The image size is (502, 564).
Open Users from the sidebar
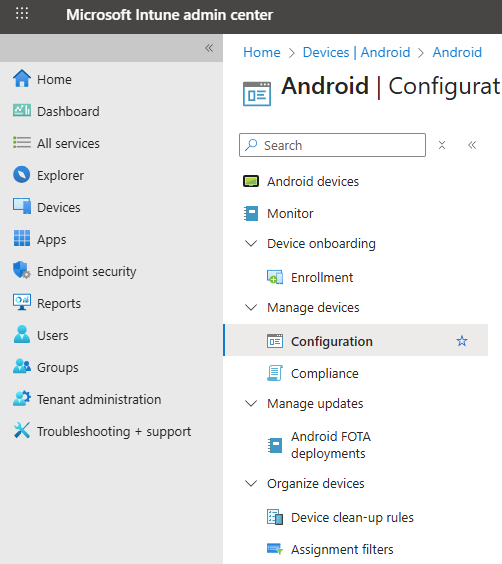[53, 336]
